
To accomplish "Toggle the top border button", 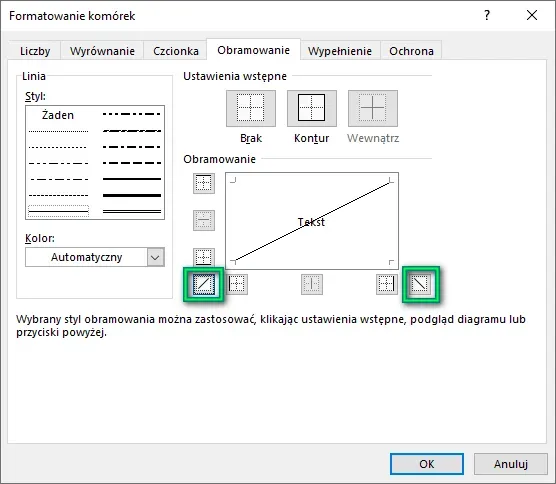I will pyautogui.click(x=204, y=183).
